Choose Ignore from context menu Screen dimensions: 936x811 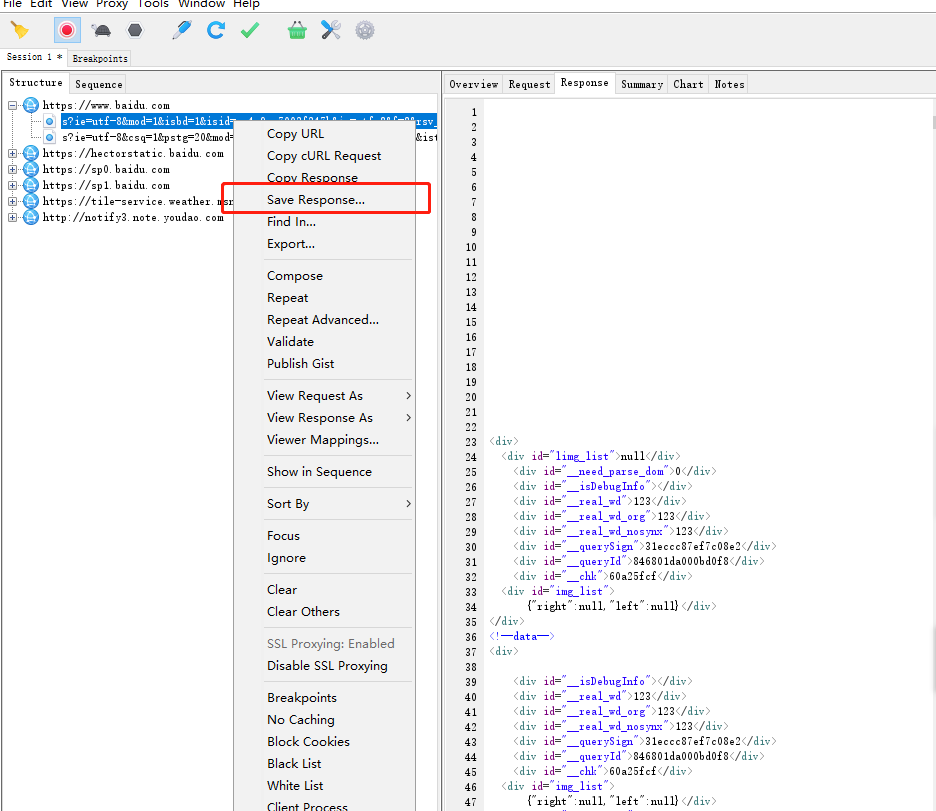coord(324,558)
